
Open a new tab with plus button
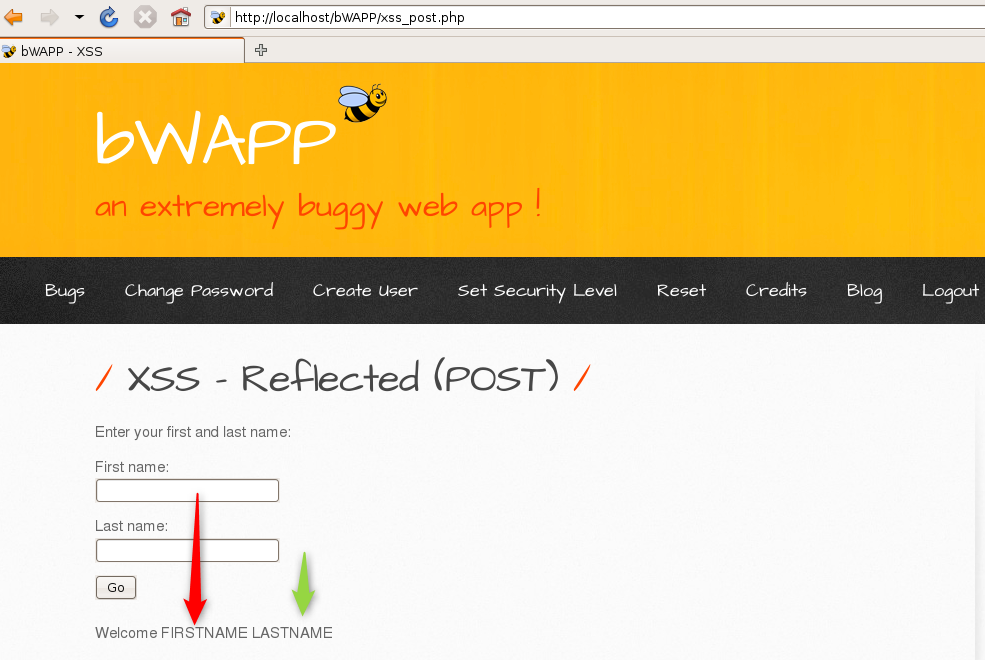[261, 50]
